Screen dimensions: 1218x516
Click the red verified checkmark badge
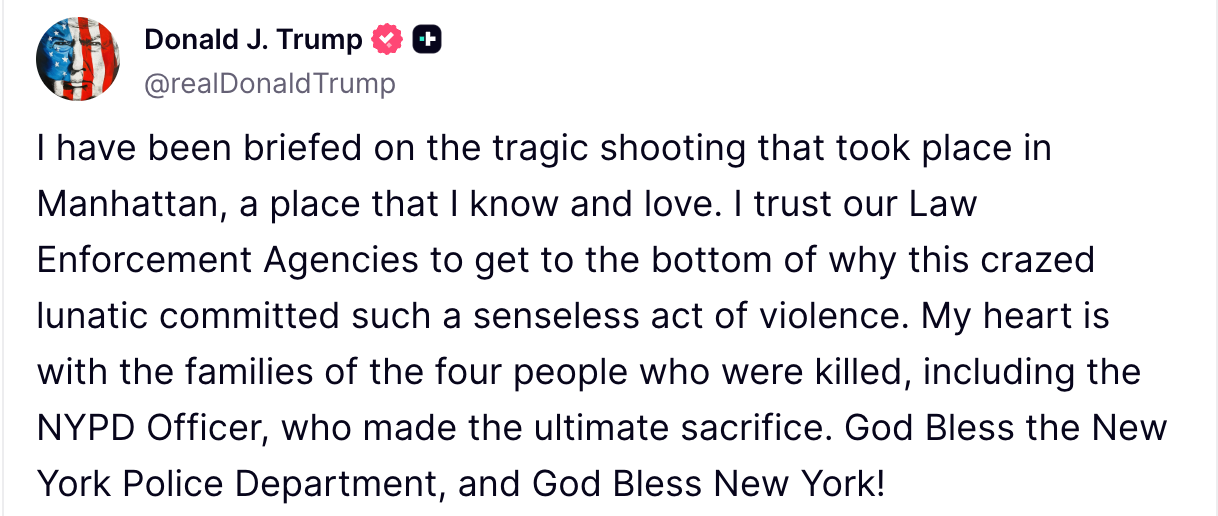(x=387, y=40)
